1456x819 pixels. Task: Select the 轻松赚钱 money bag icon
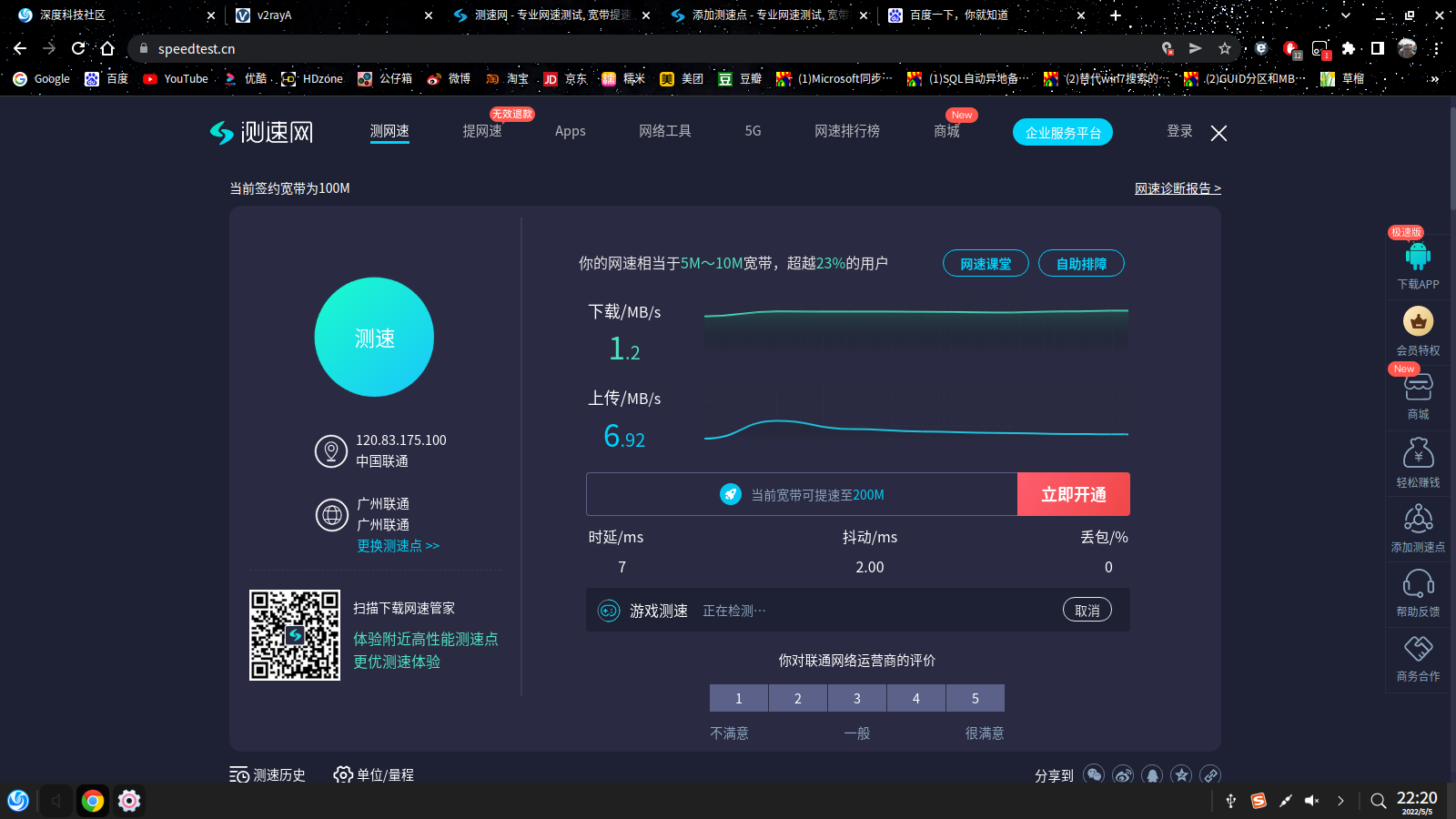[1417, 453]
